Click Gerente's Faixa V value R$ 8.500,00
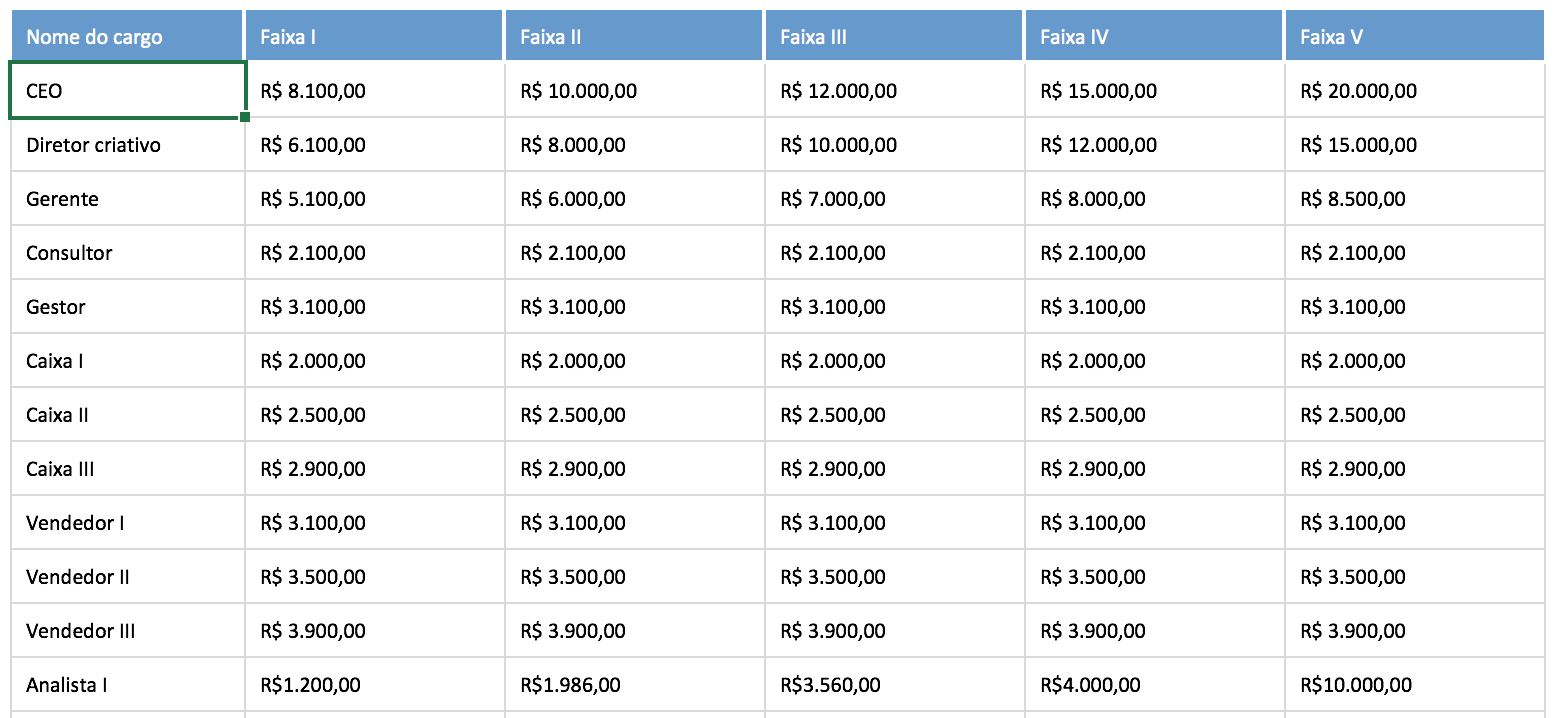Screen dimensions: 1560x718 [1414, 199]
